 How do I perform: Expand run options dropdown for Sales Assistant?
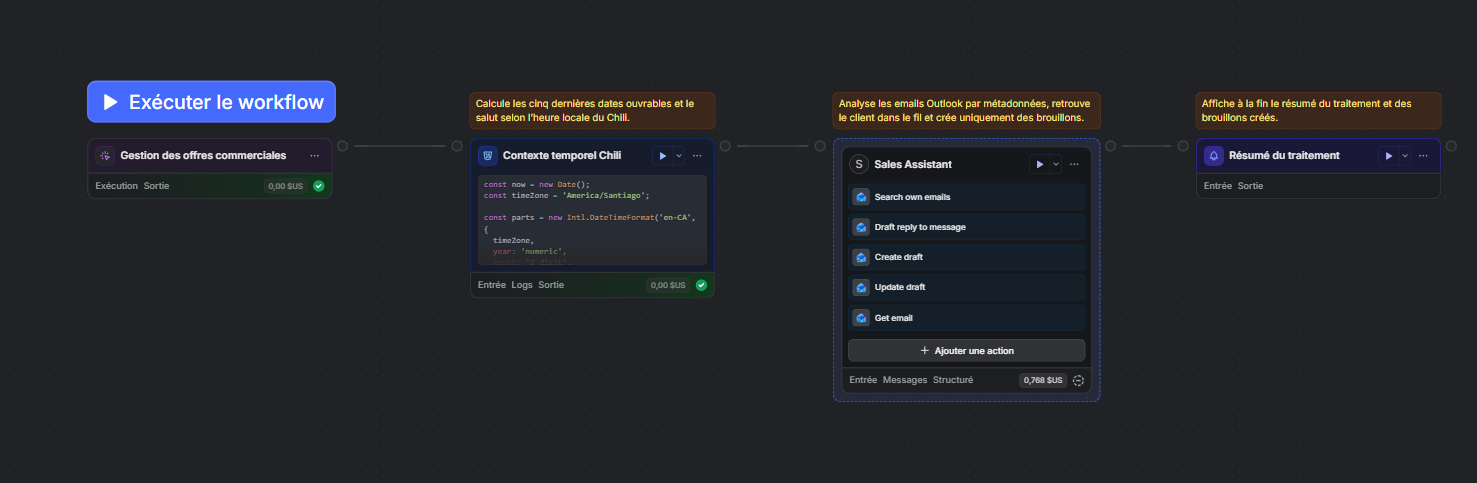[x=1056, y=164]
